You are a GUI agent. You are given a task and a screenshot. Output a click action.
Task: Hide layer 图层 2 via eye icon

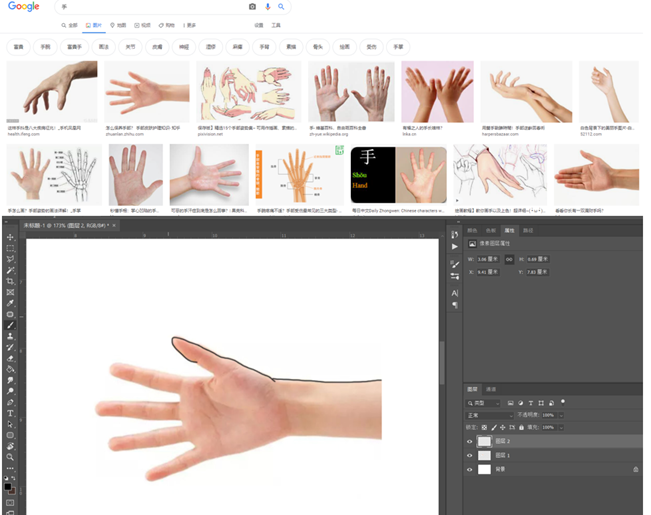[470, 441]
